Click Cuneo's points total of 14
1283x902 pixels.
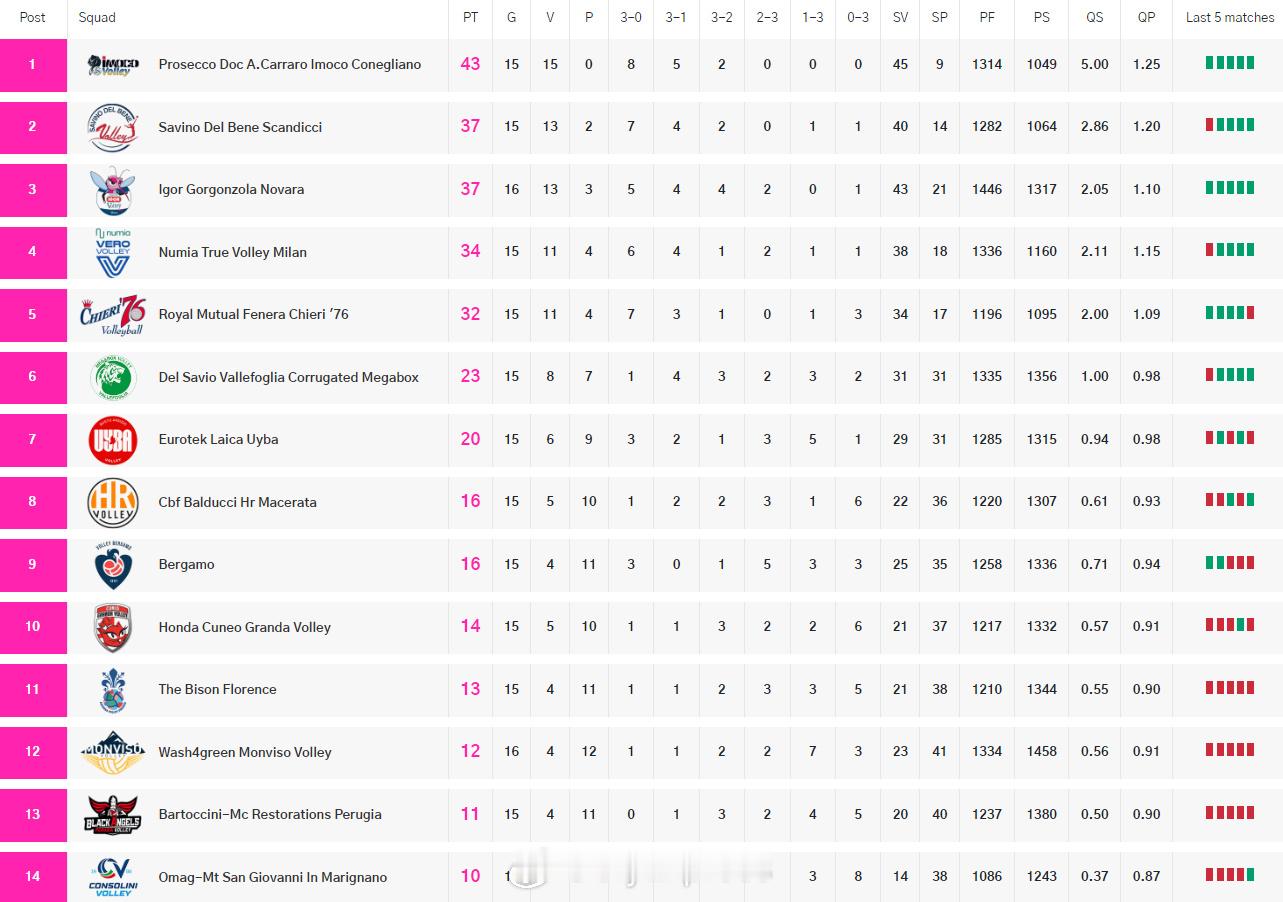470,626
